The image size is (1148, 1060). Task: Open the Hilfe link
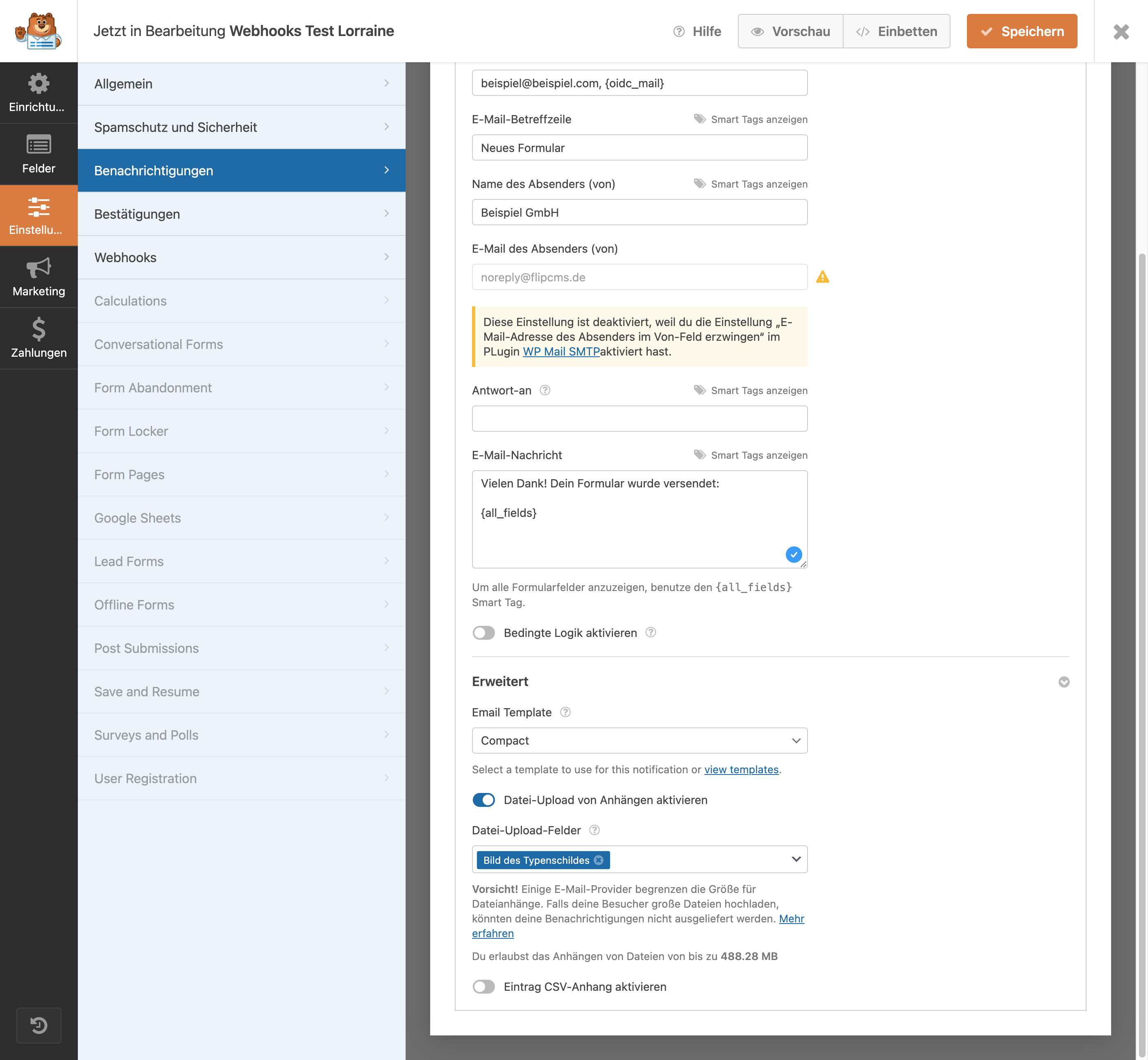click(x=697, y=31)
